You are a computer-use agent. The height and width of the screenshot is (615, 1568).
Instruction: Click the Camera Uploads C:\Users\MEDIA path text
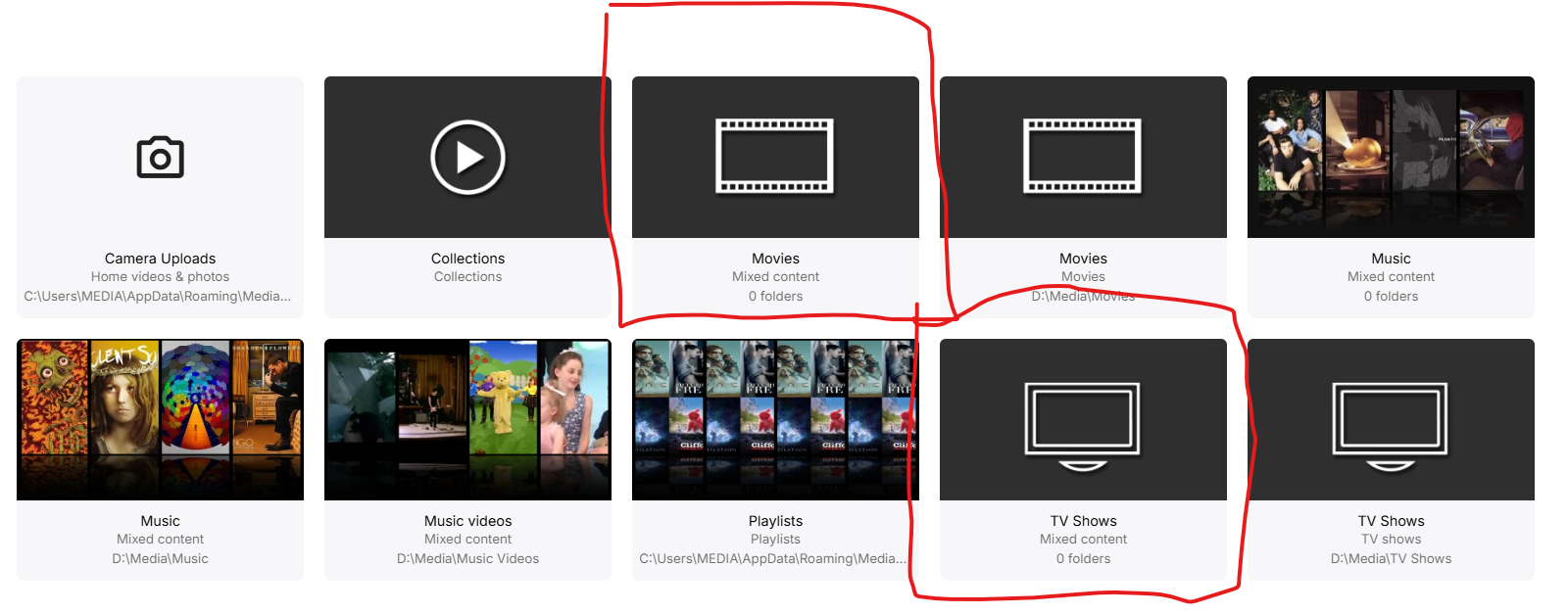[x=158, y=296]
